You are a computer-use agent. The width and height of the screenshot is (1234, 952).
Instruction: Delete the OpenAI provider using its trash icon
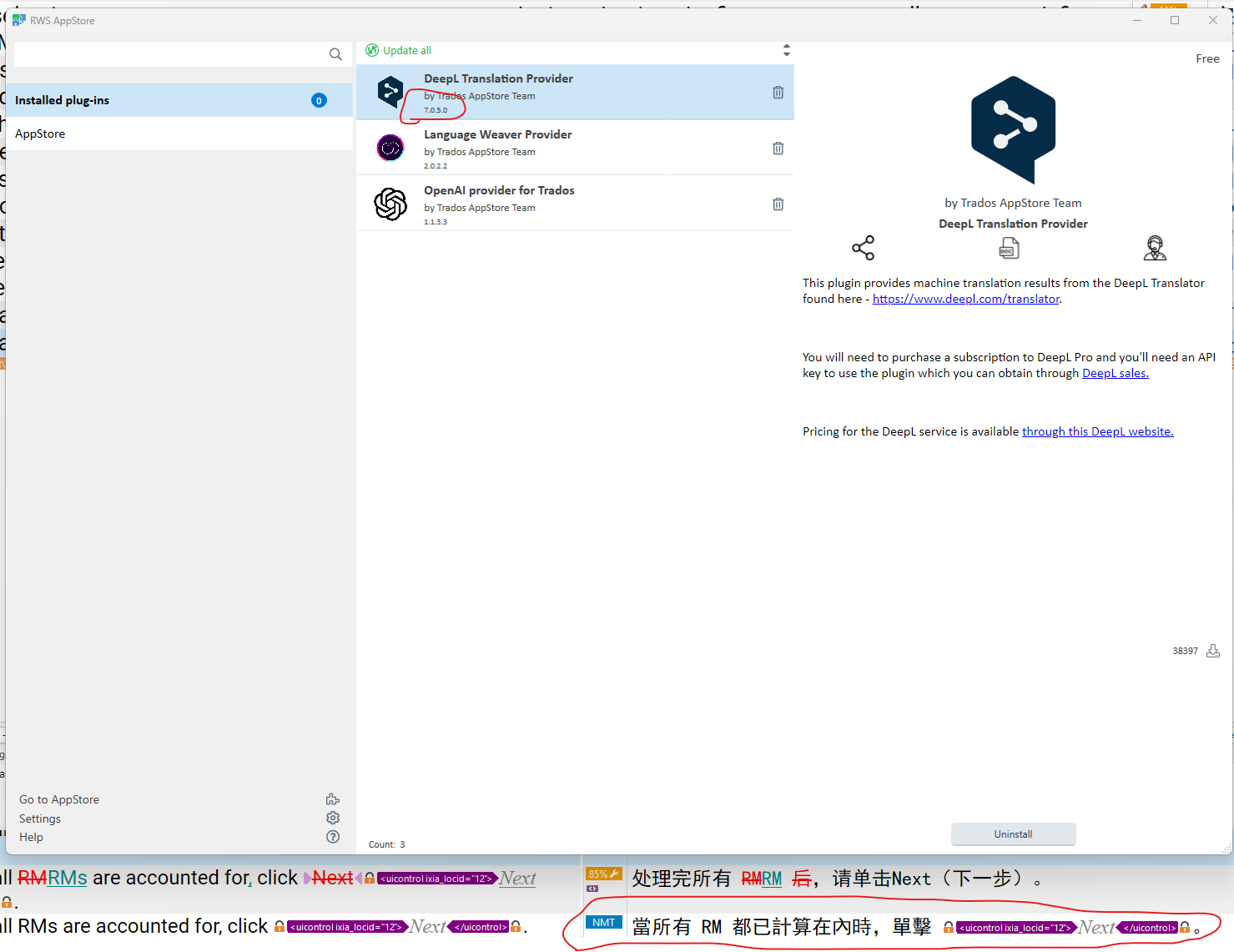778,204
